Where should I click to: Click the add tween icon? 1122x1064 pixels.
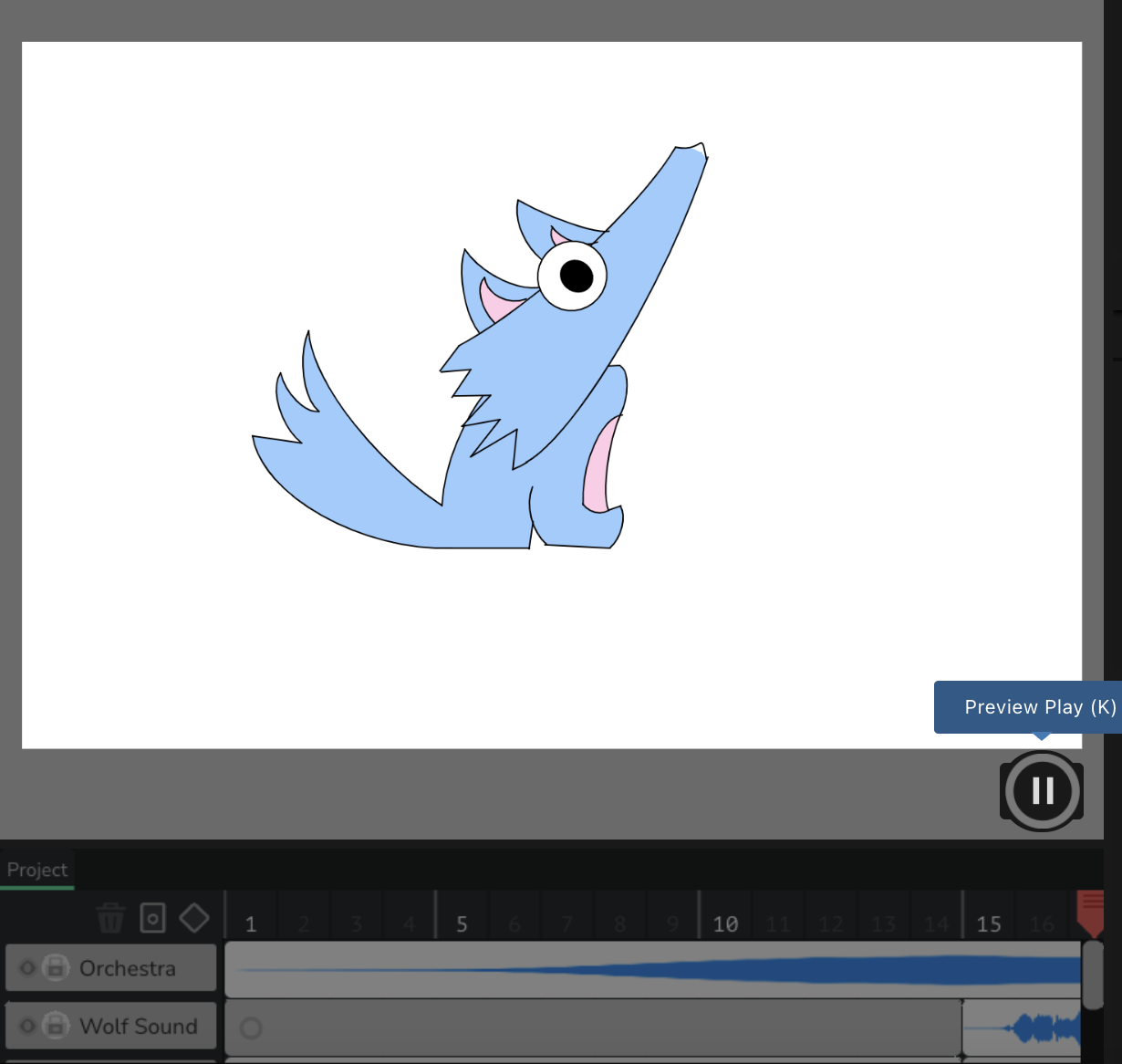click(x=152, y=918)
